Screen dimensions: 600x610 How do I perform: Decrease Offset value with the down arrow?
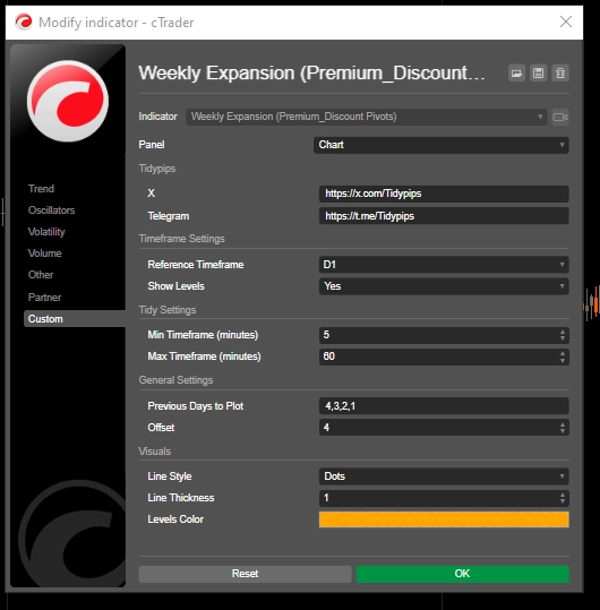[563, 431]
